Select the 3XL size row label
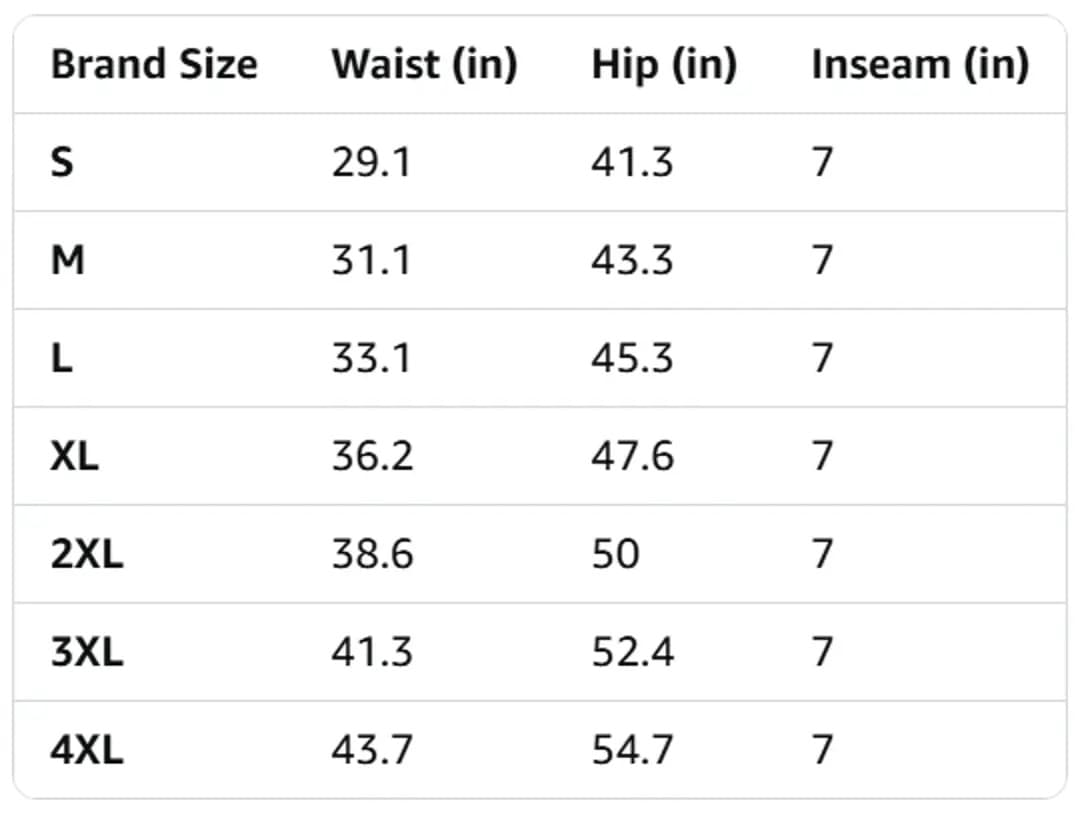 [87, 653]
